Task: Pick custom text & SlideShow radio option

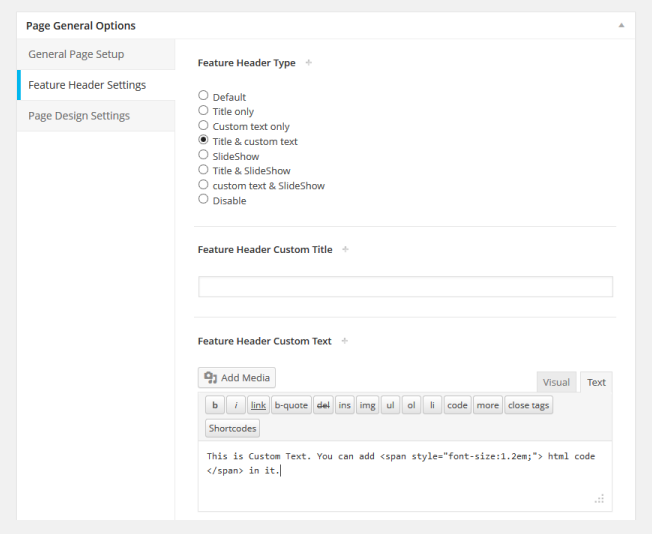Action: 203,185
